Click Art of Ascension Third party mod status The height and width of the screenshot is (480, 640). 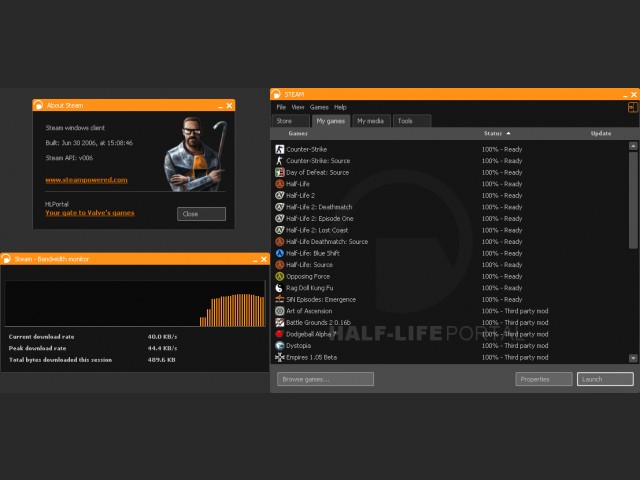pos(515,311)
